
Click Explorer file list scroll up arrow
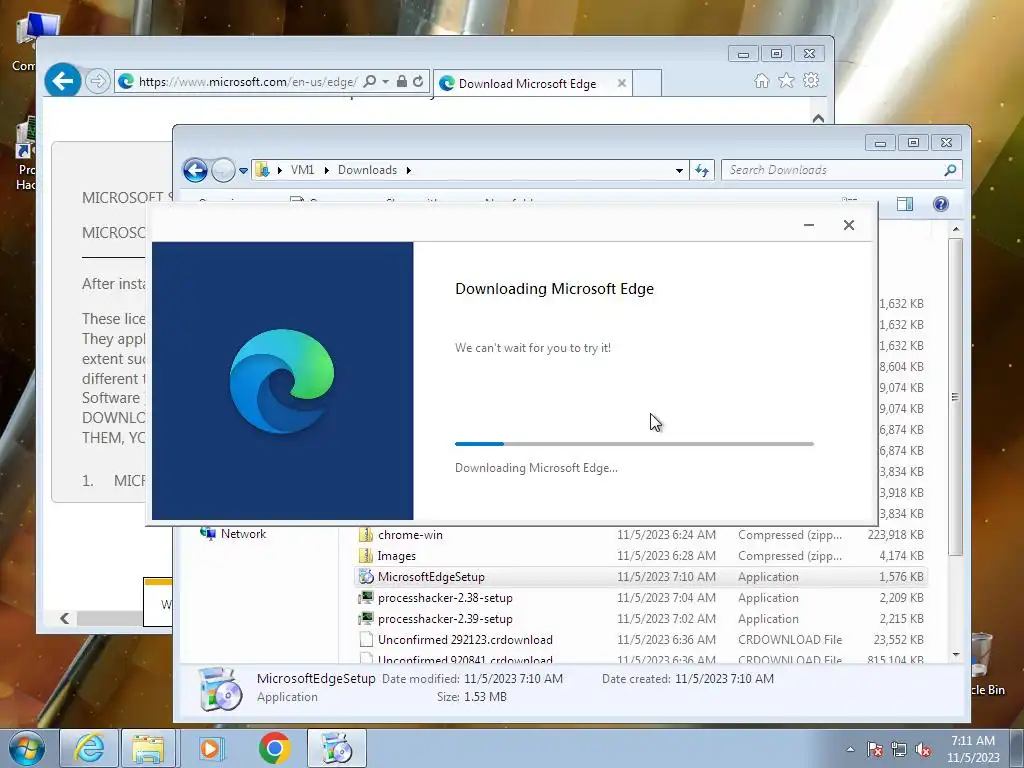coord(955,229)
